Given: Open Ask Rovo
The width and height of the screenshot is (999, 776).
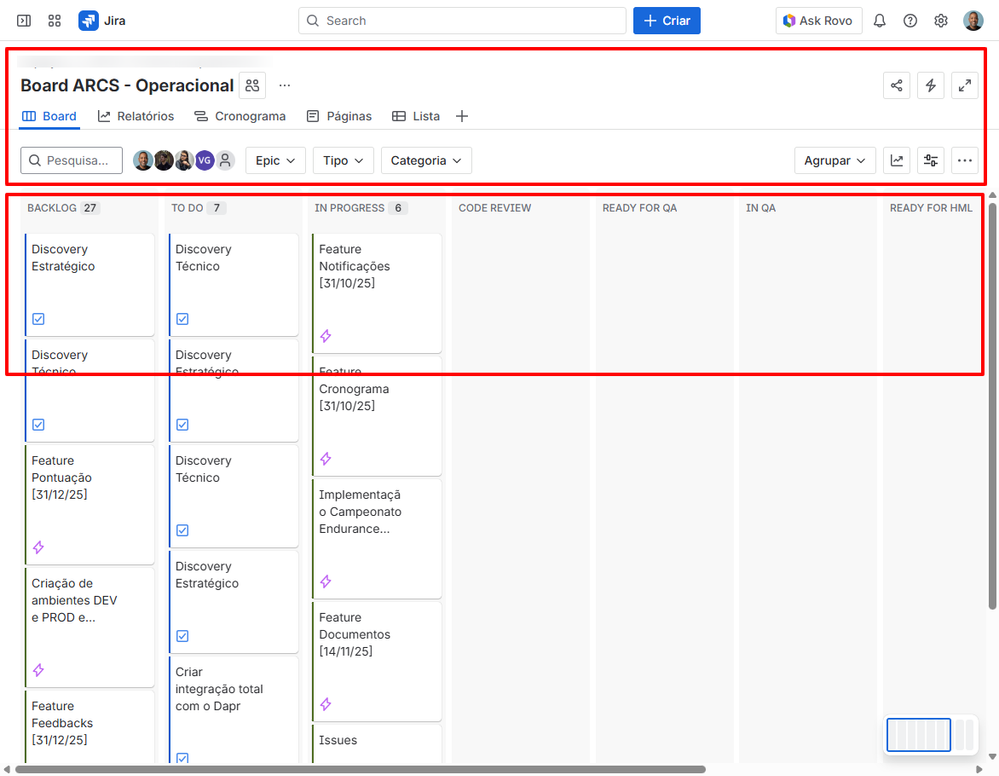Looking at the screenshot, I should [x=819, y=20].
